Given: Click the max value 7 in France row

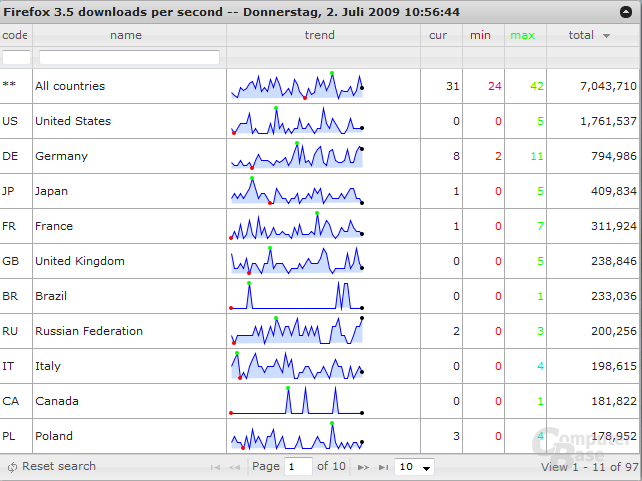Looking at the screenshot, I should point(540,226).
